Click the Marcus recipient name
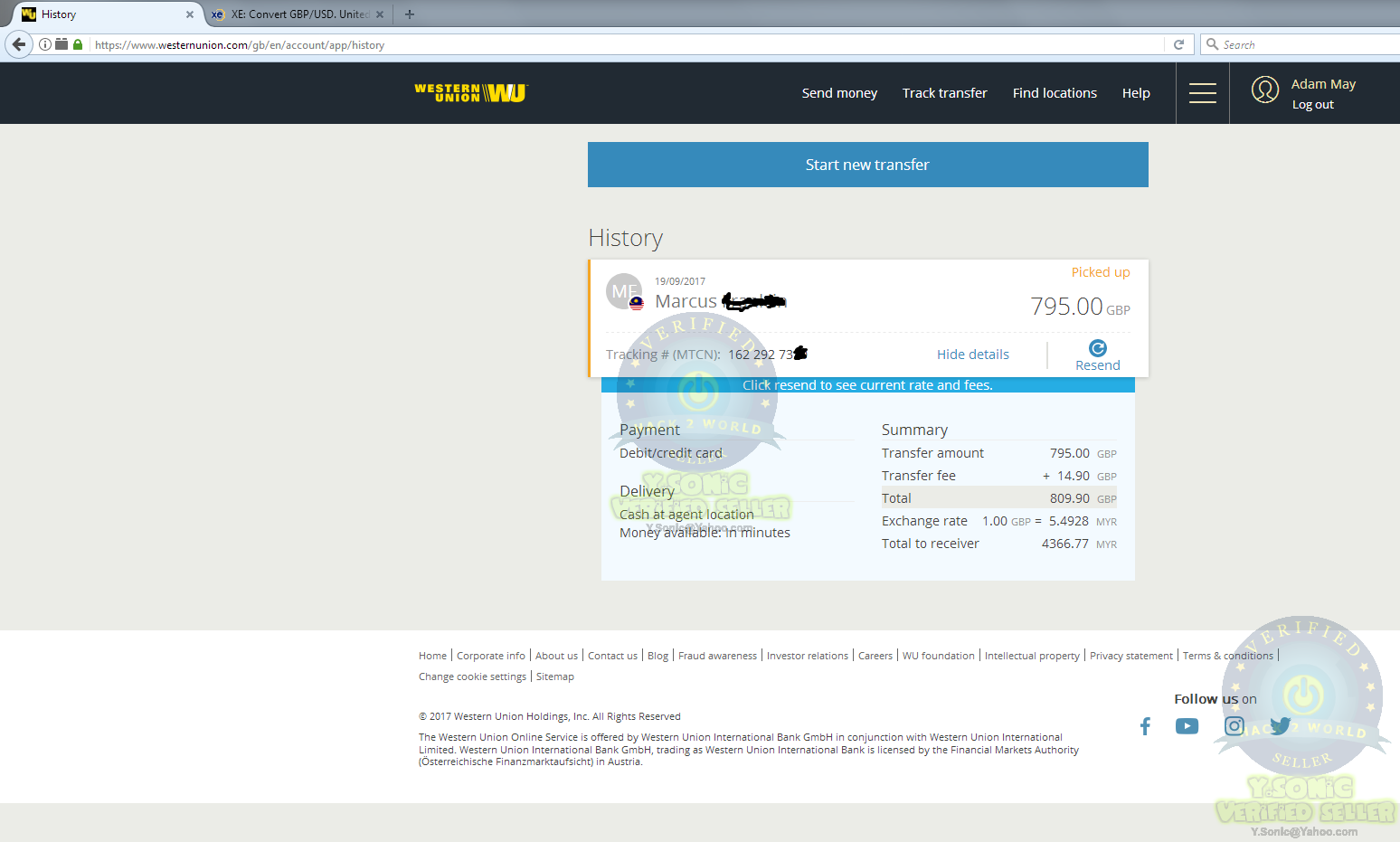 pyautogui.click(x=686, y=301)
